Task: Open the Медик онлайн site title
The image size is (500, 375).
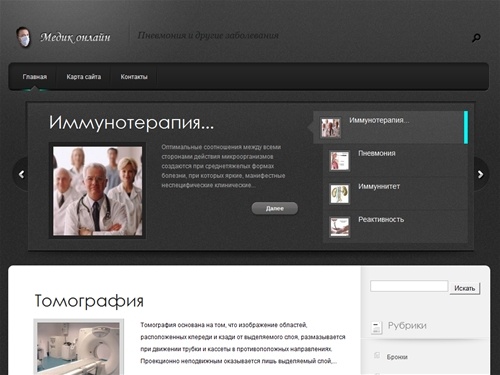Action: [x=75, y=37]
